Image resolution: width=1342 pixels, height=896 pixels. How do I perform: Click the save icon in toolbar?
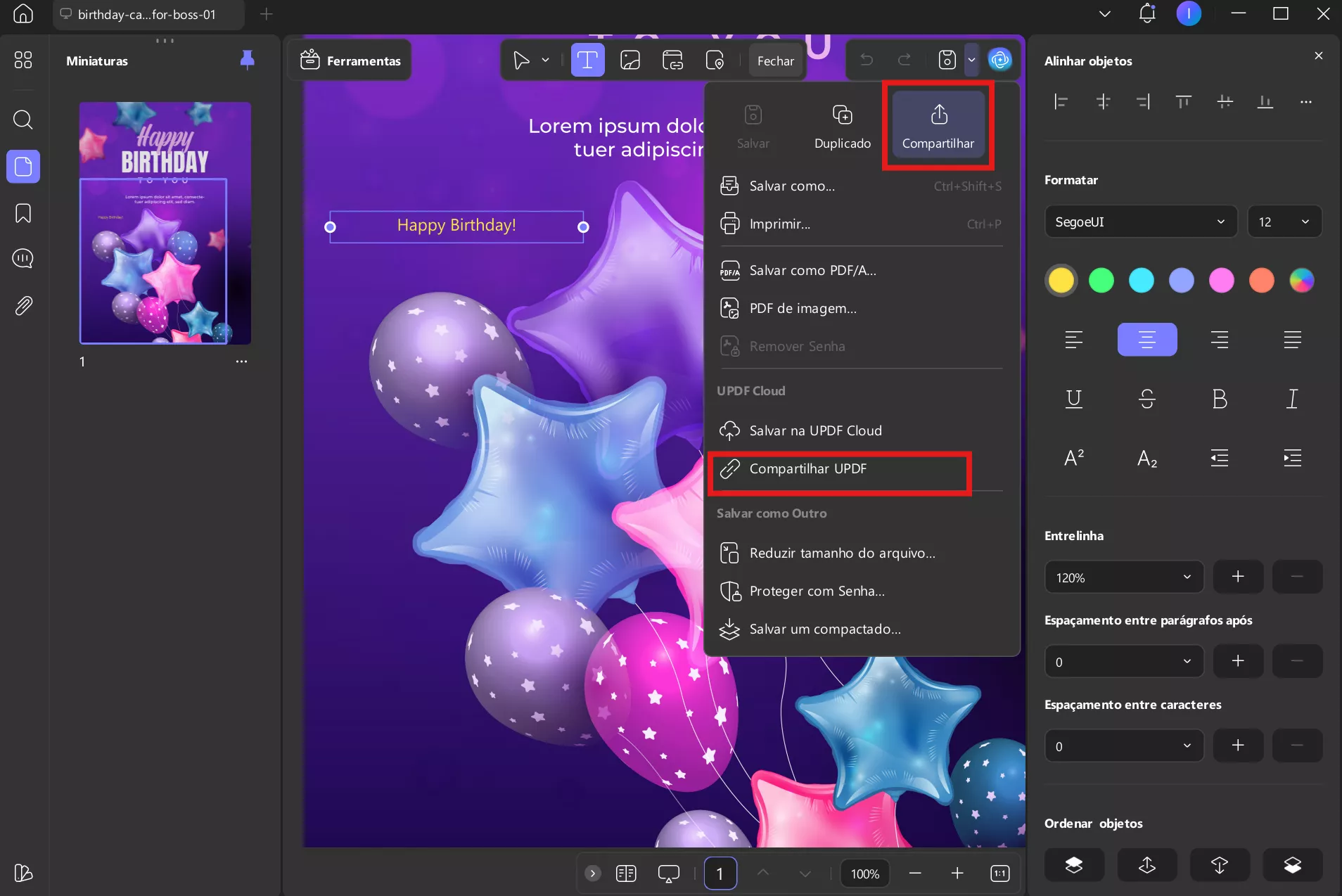tap(947, 60)
